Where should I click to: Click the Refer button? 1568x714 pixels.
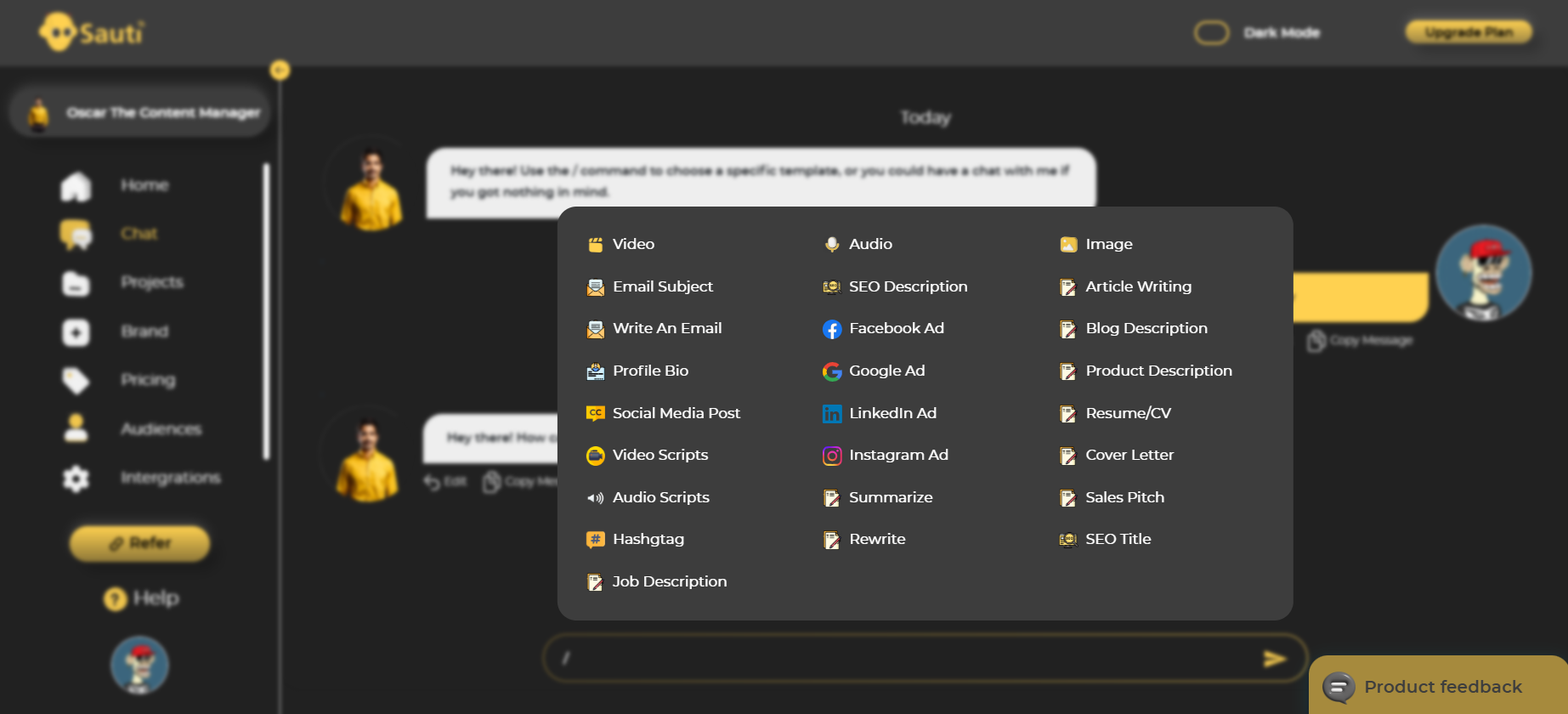(x=139, y=544)
